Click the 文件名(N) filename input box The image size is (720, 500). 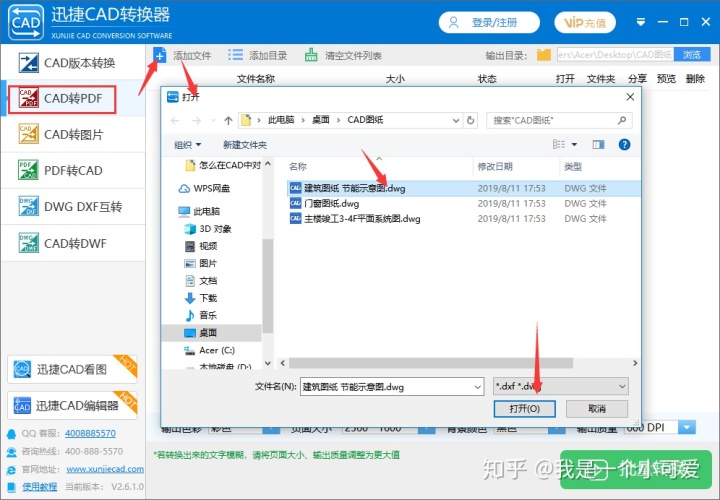(392, 387)
